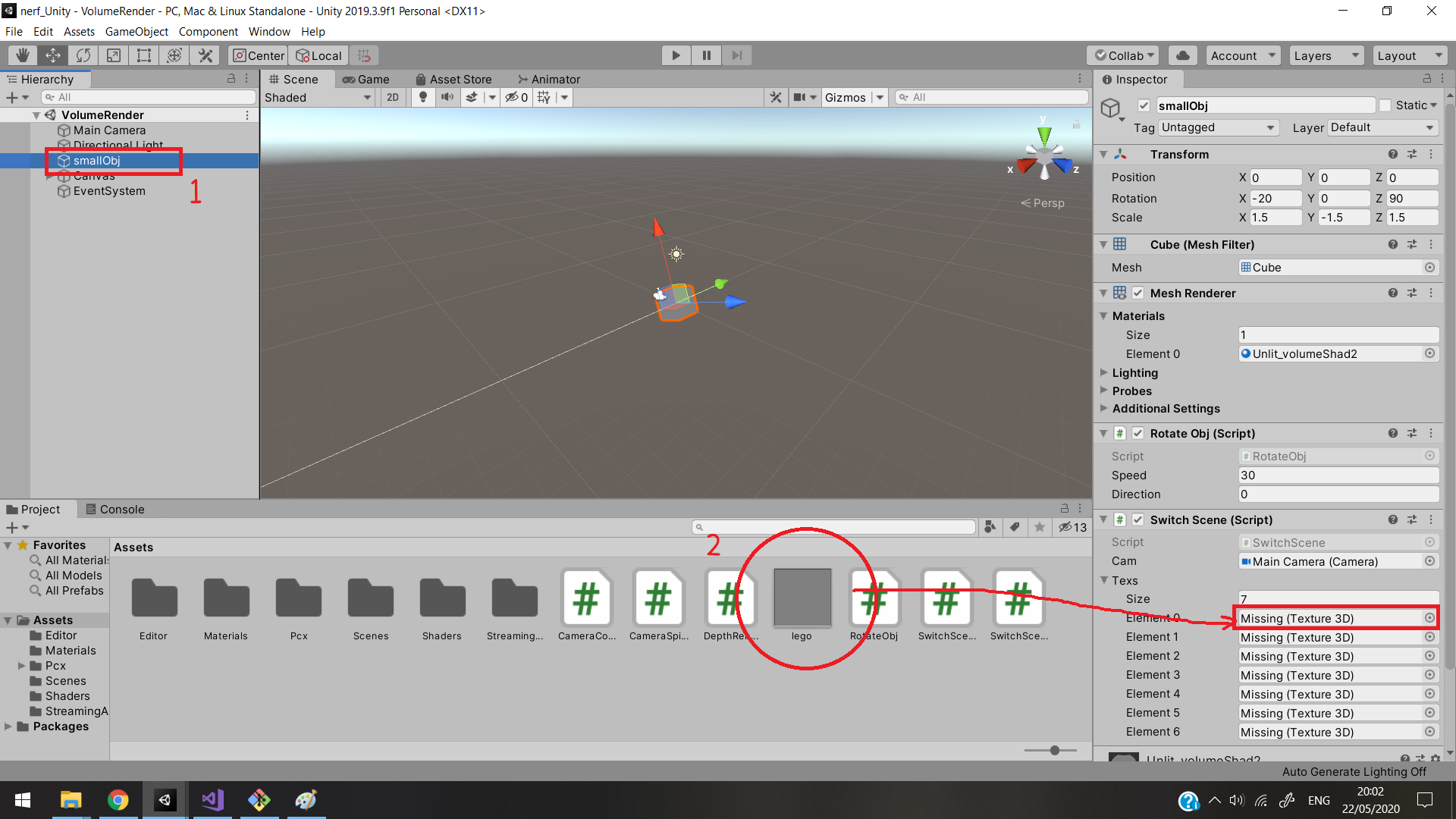1456x819 pixels.
Task: Open cloud services button
Action: tap(1182, 55)
